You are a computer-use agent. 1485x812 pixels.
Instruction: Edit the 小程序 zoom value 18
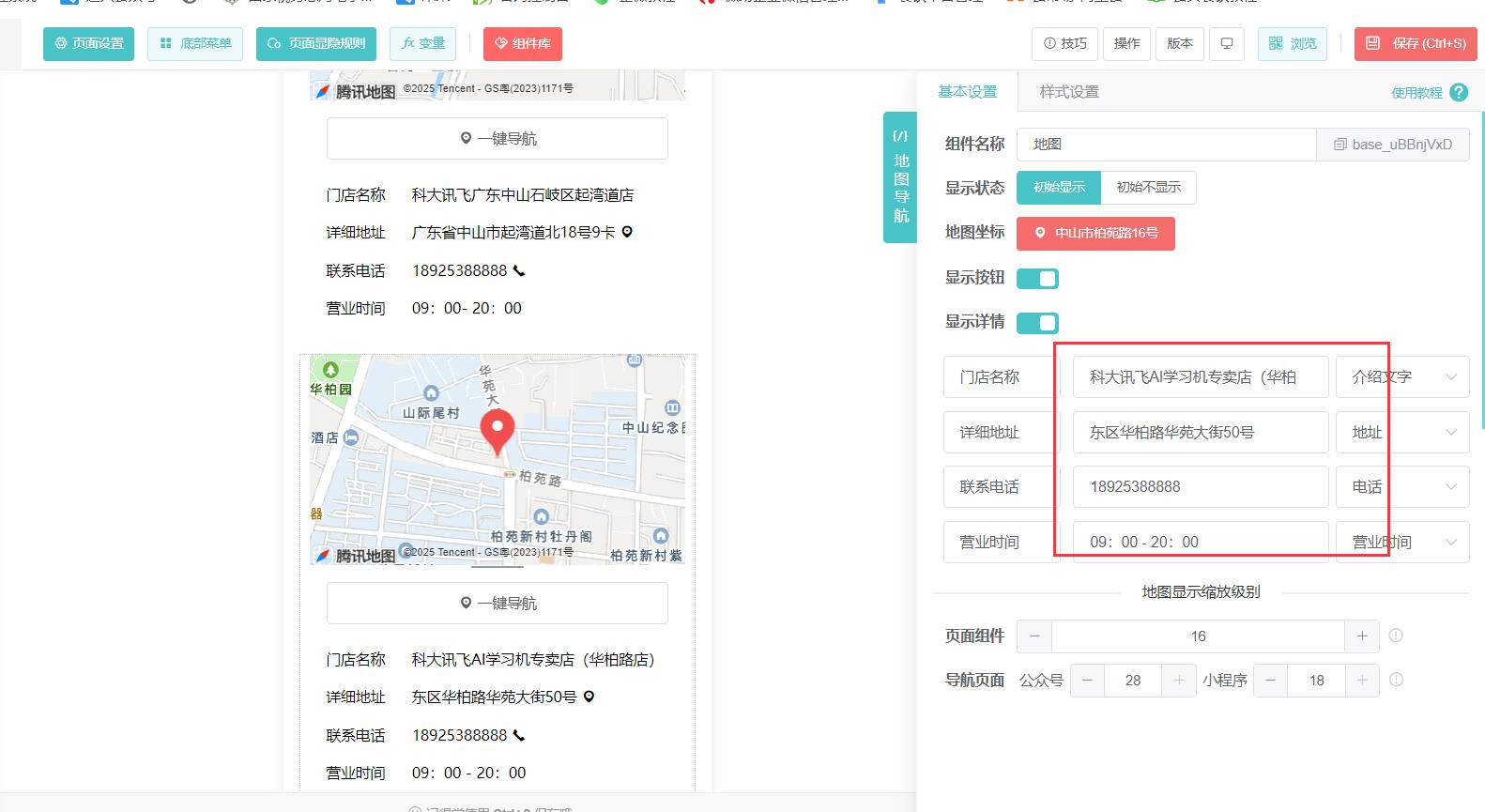click(1316, 681)
